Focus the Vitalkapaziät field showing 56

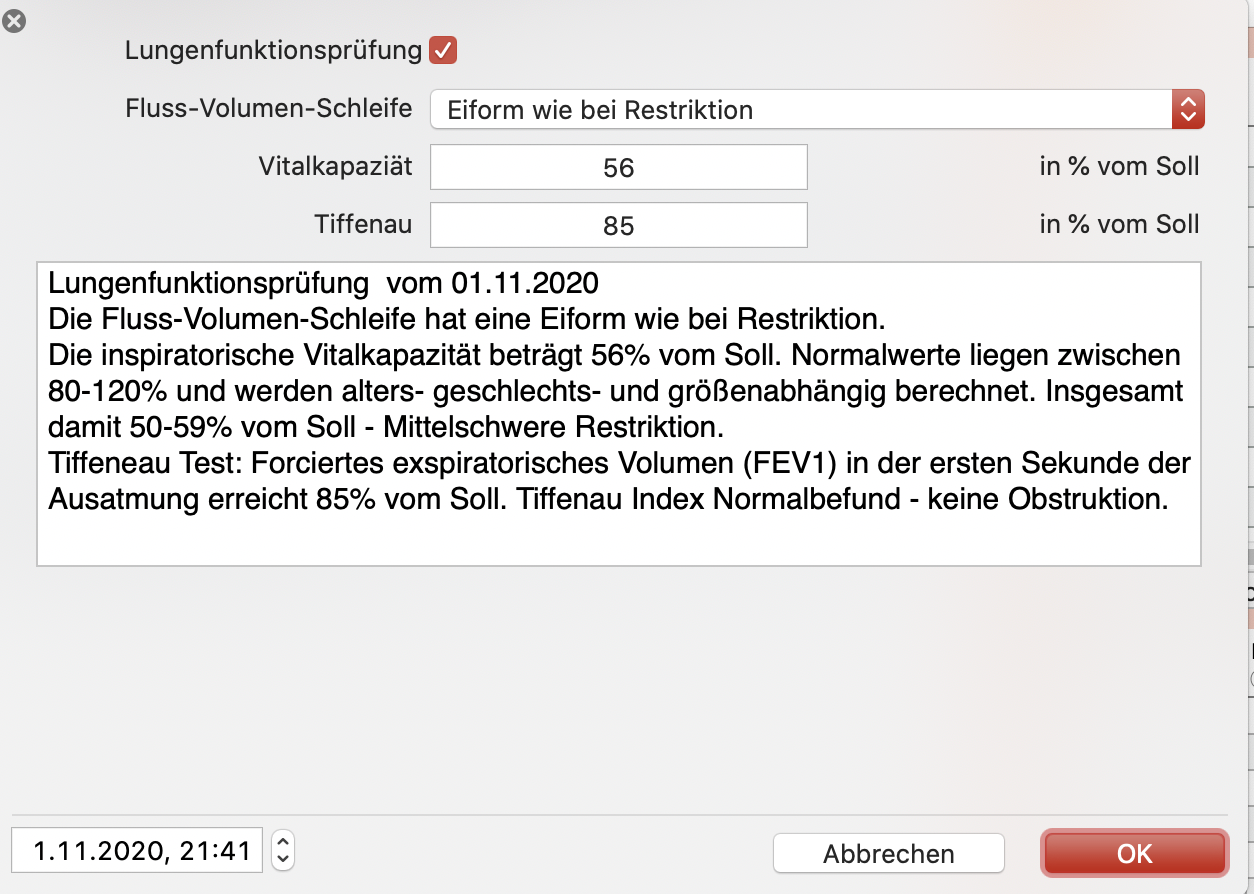(x=618, y=167)
